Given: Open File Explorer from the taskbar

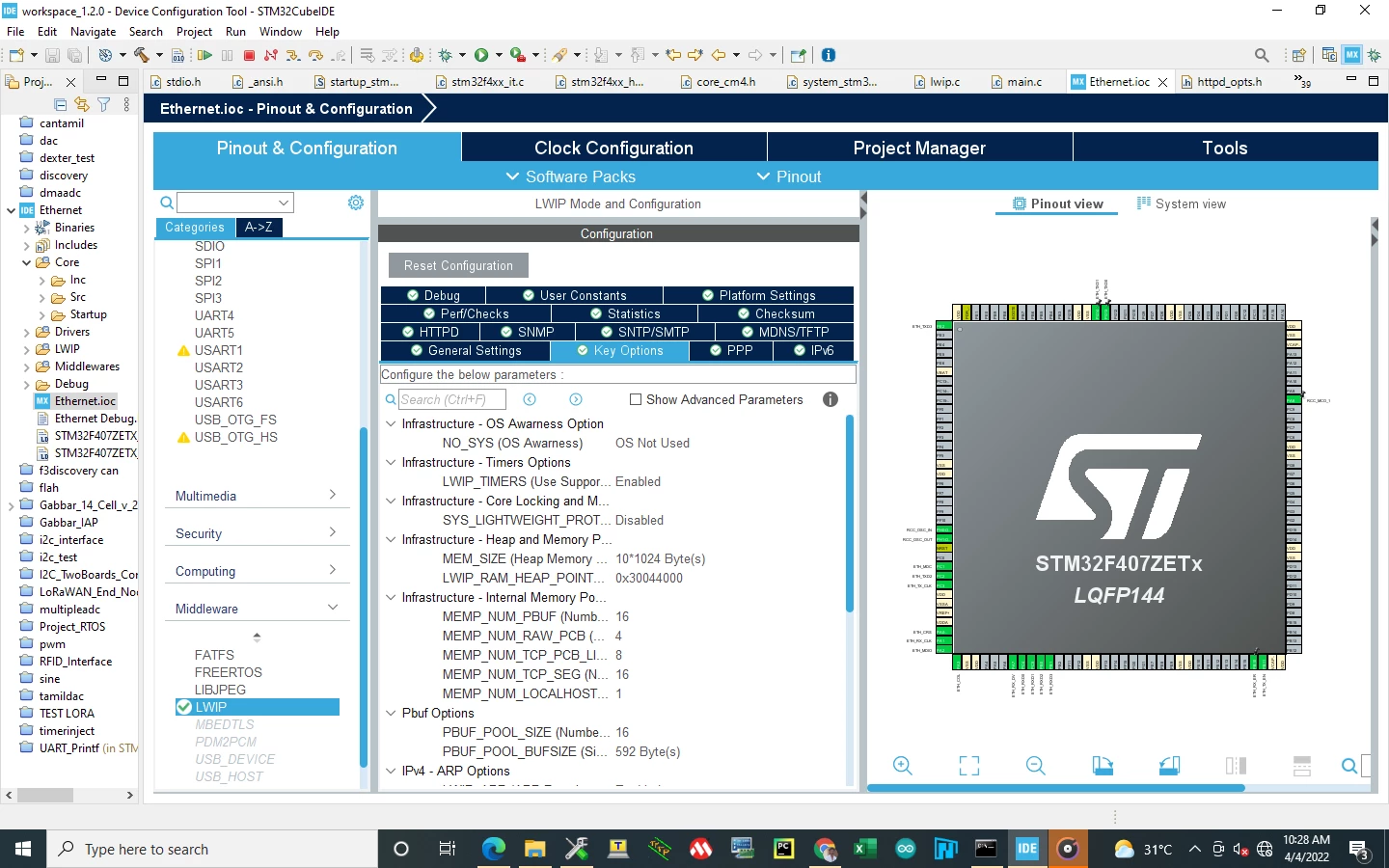Looking at the screenshot, I should [535, 849].
